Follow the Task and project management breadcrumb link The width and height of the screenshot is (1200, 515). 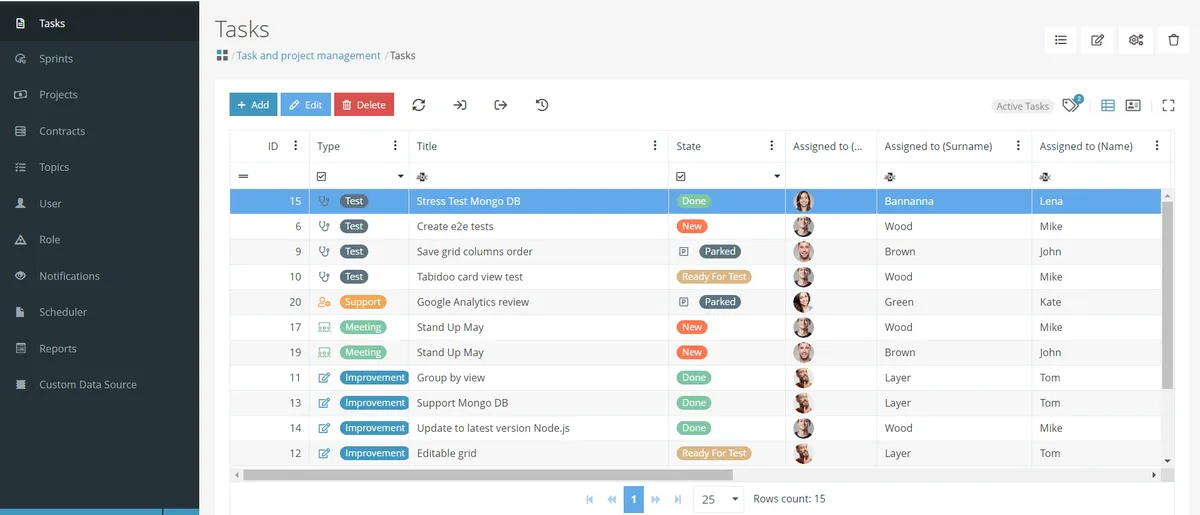308,56
